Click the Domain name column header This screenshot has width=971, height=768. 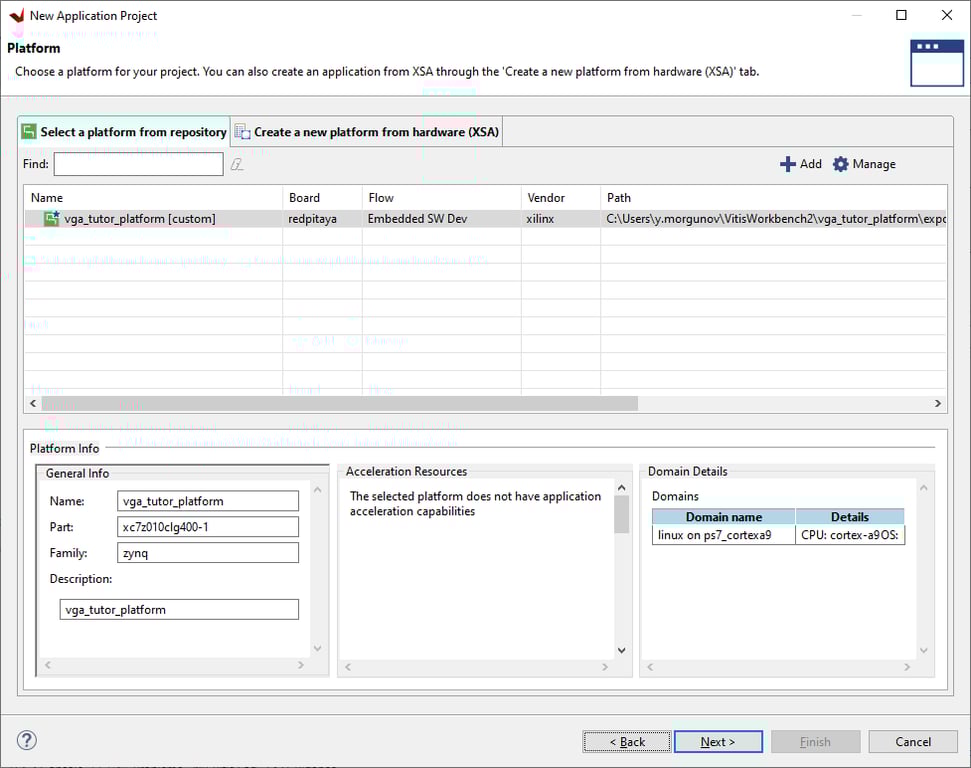coord(723,517)
